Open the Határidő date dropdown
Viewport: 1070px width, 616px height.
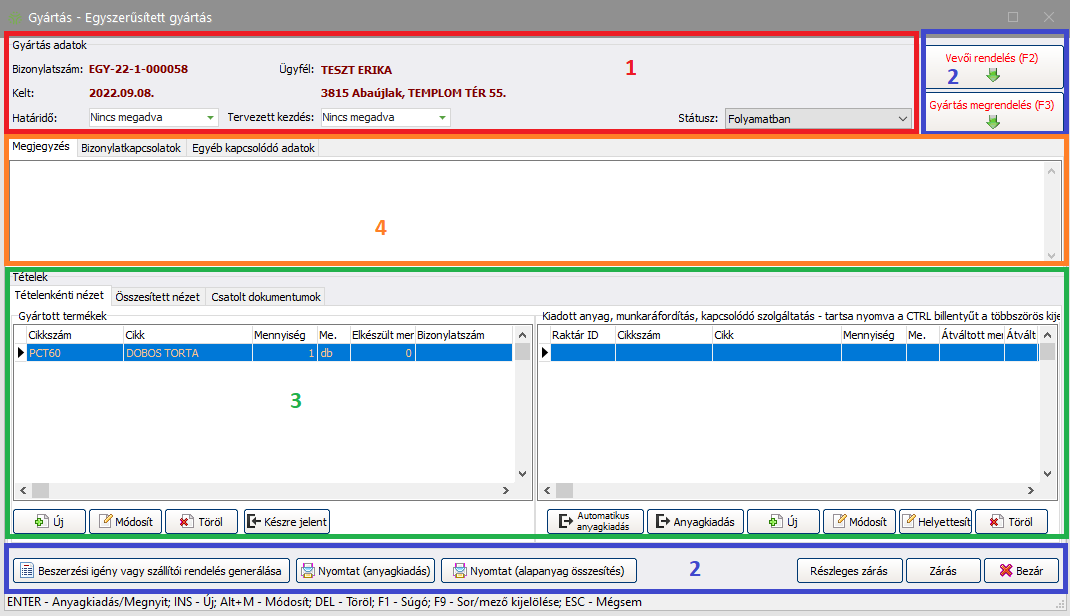point(210,118)
